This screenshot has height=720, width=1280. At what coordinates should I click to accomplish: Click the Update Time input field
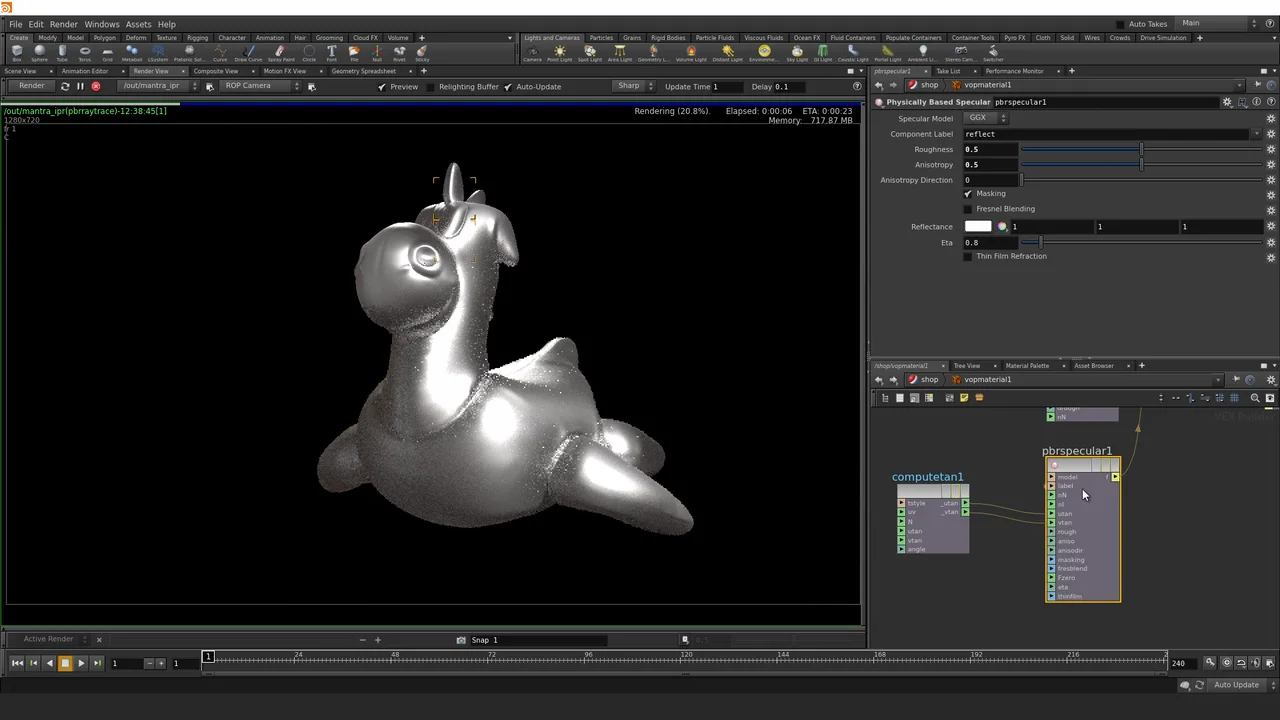click(x=725, y=87)
